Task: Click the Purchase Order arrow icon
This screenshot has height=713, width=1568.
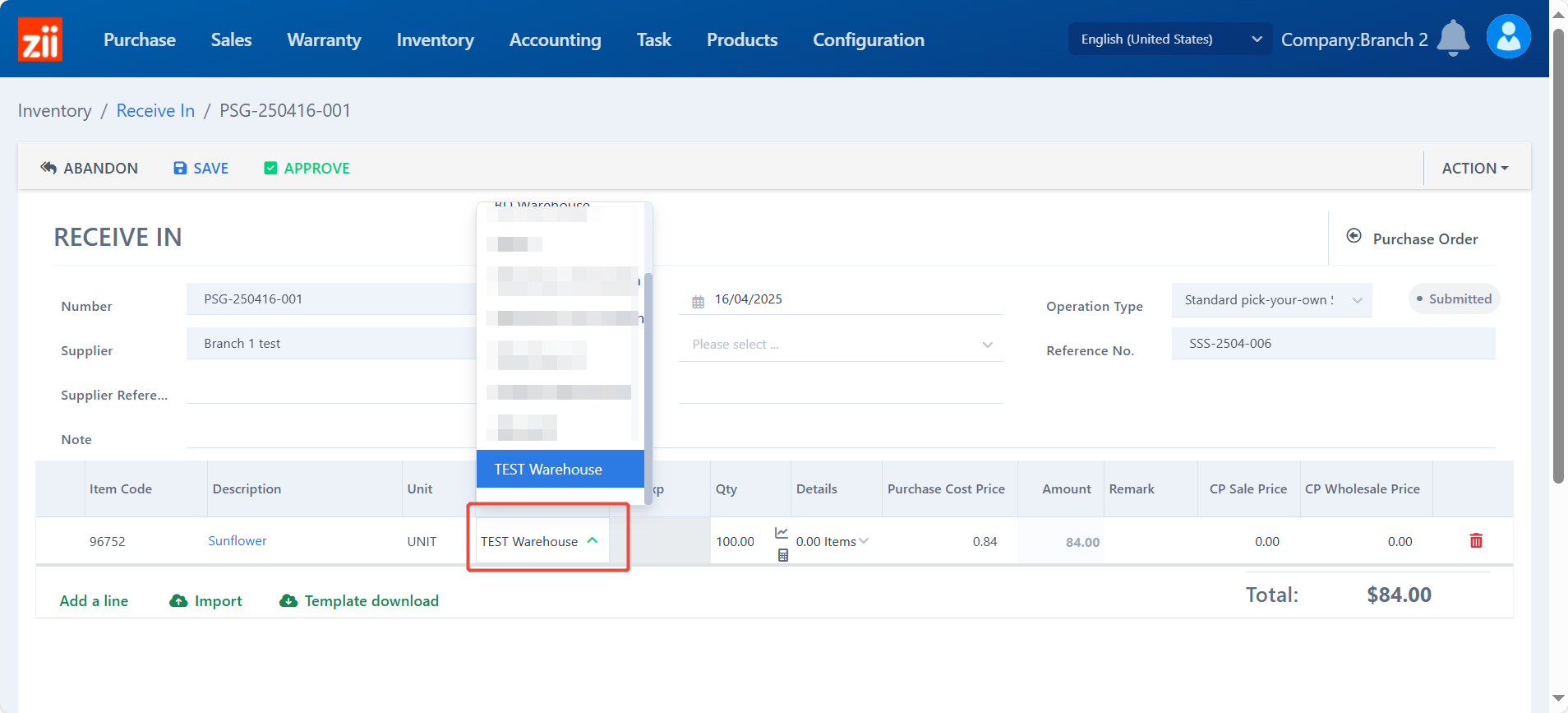Action: 1354,237
